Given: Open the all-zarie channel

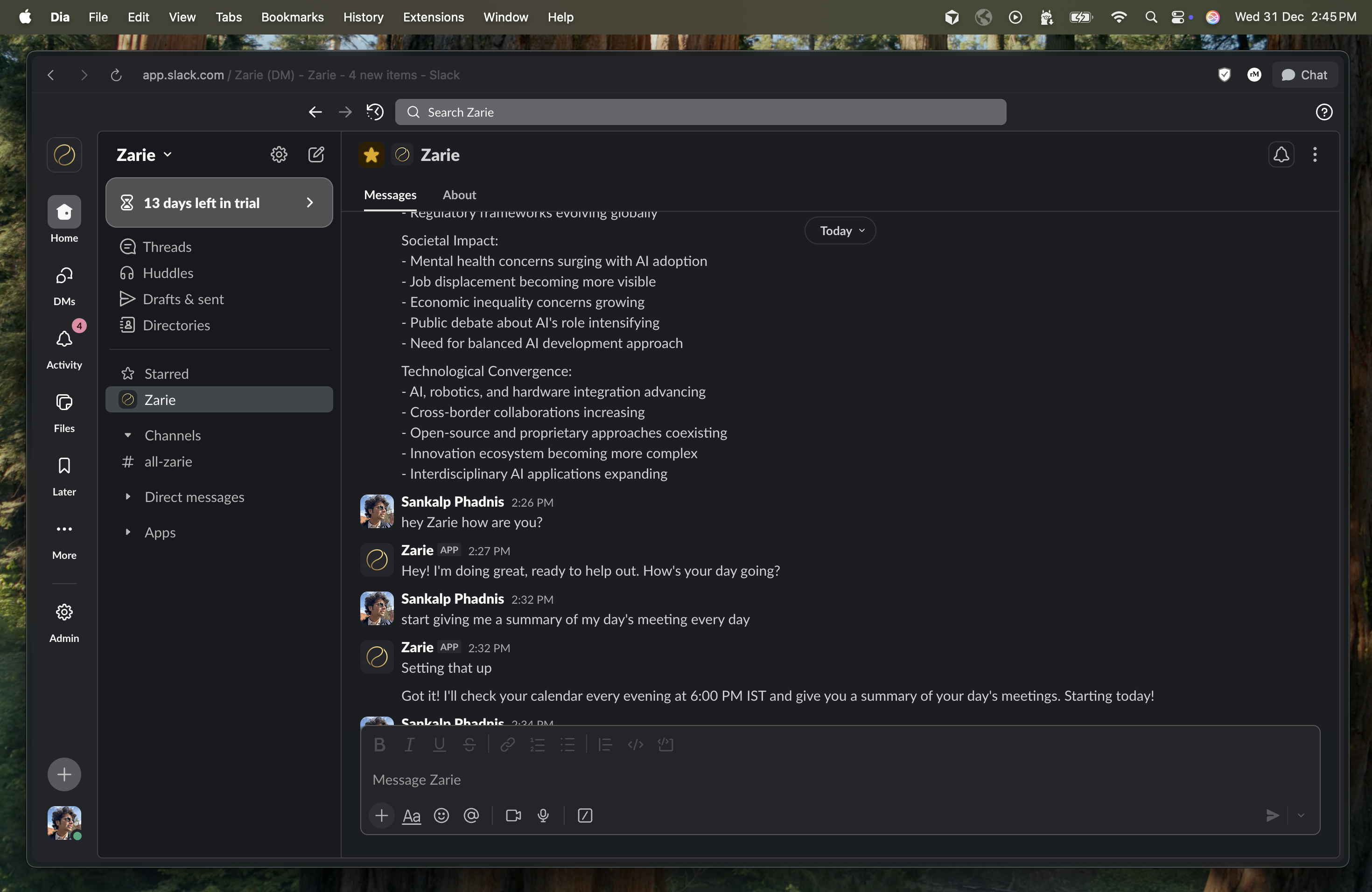Looking at the screenshot, I should [x=167, y=461].
